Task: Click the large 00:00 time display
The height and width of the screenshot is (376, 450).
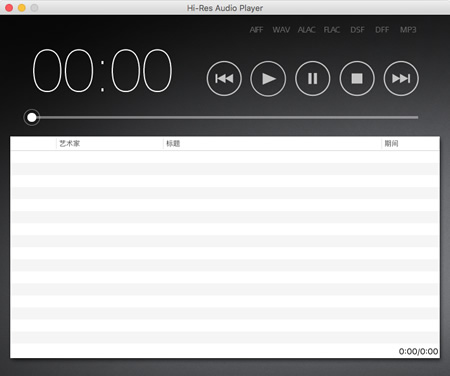Action: pyautogui.click(x=102, y=70)
